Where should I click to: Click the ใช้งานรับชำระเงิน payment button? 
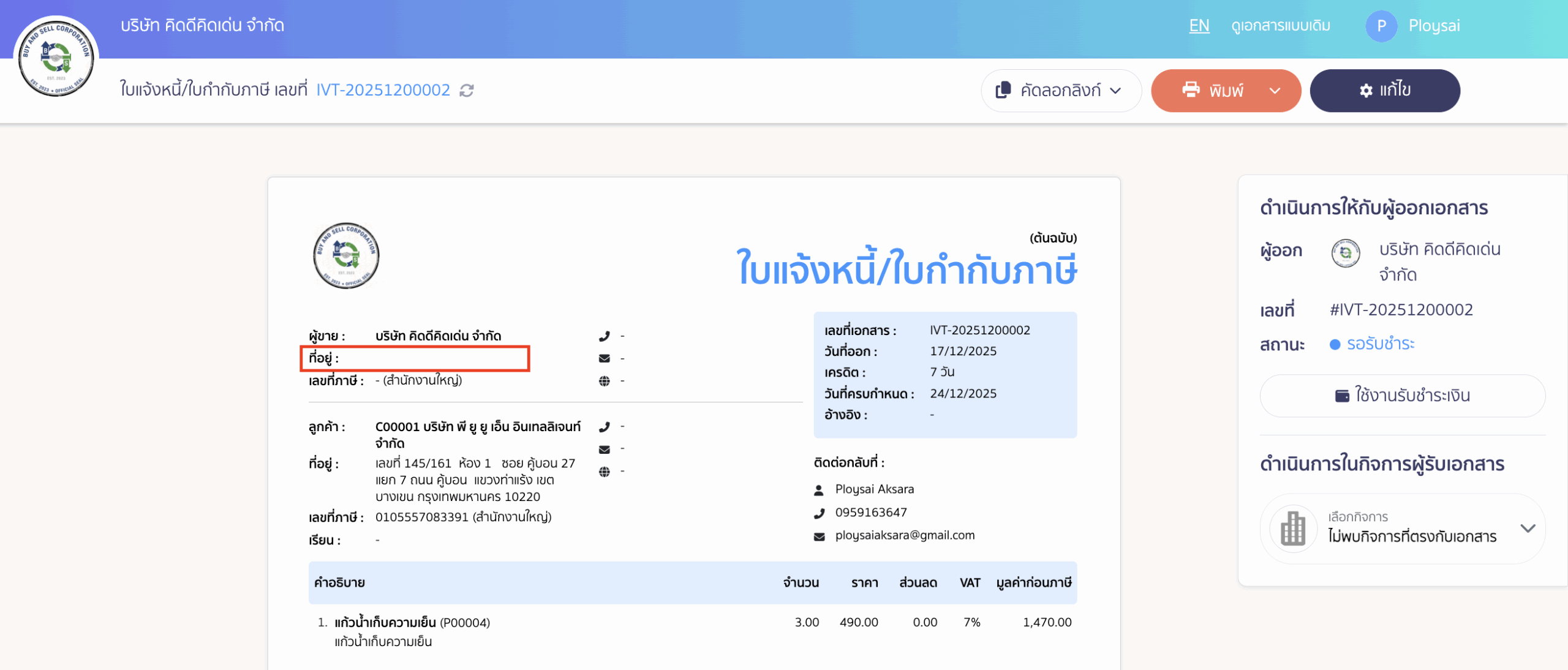coord(1403,396)
